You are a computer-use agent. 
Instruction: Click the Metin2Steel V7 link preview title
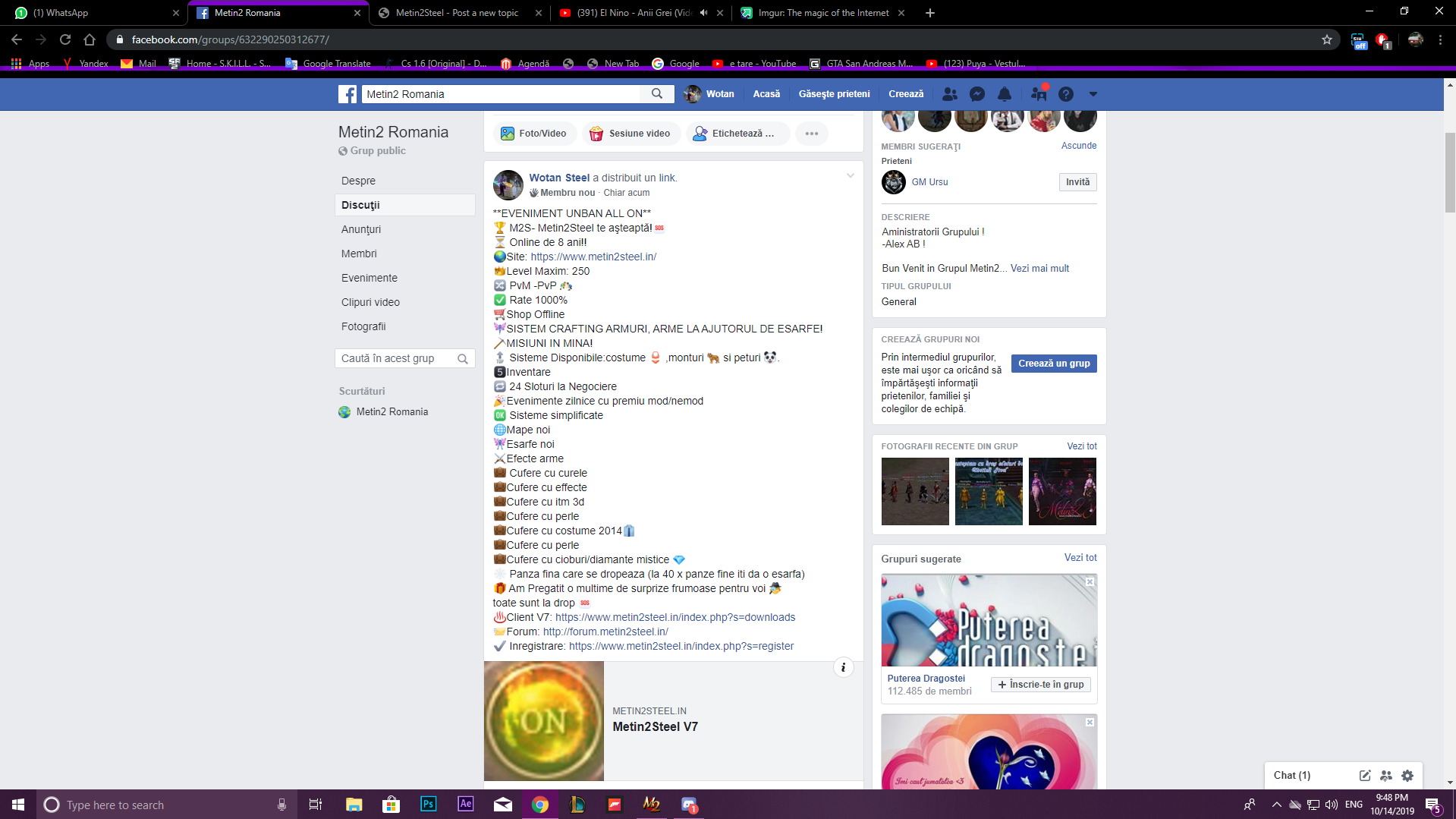[x=656, y=727]
